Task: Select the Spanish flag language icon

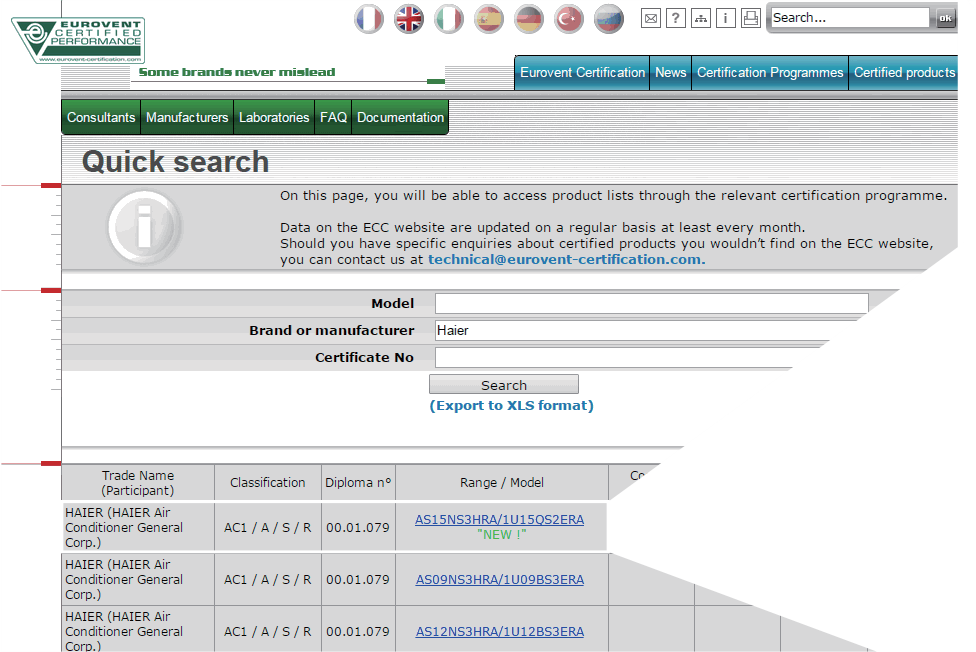Action: click(x=489, y=19)
